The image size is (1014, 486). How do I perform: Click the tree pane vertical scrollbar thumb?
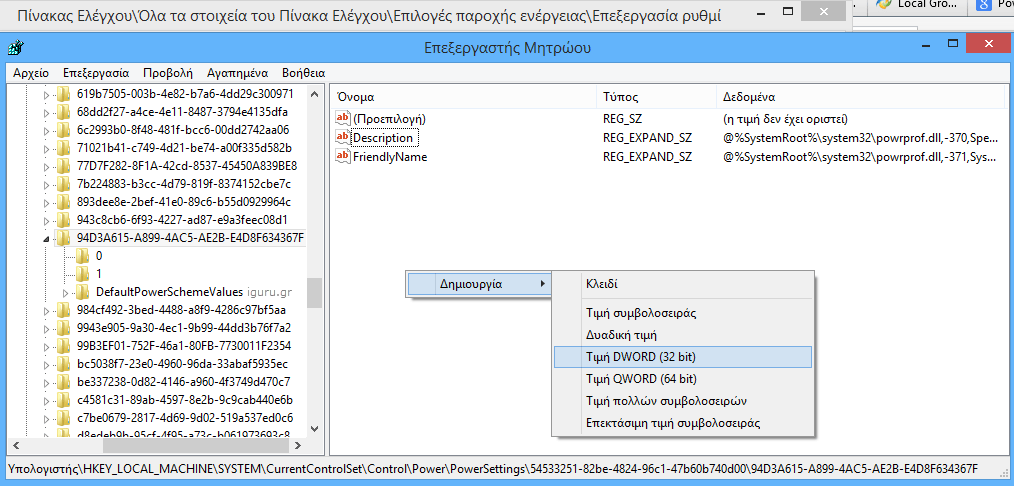tap(314, 293)
